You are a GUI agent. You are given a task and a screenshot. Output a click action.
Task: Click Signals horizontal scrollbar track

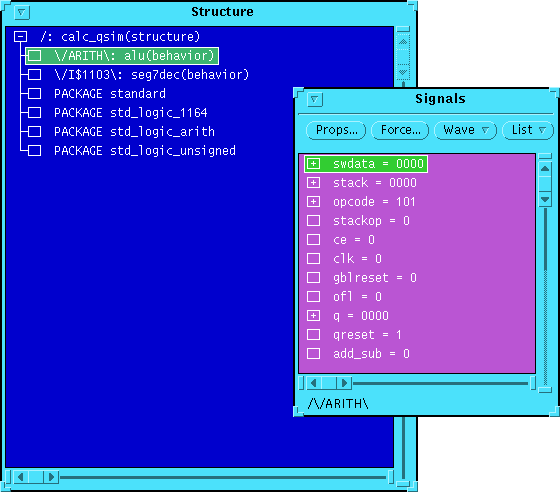click(440, 383)
